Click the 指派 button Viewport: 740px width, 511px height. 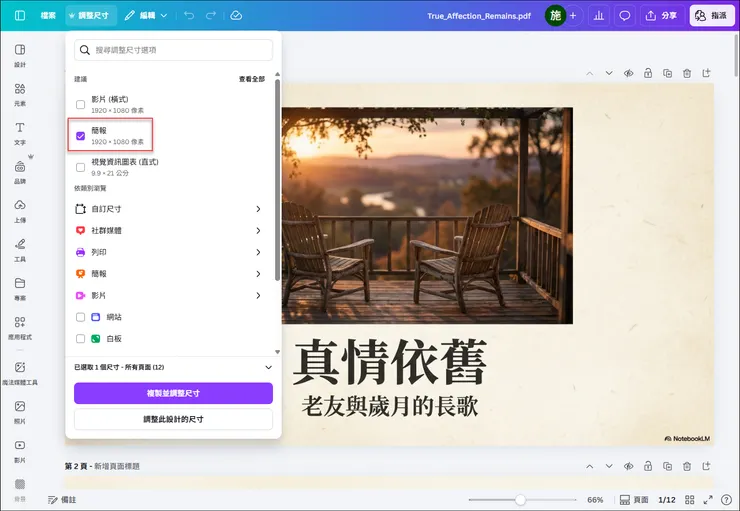tap(712, 16)
